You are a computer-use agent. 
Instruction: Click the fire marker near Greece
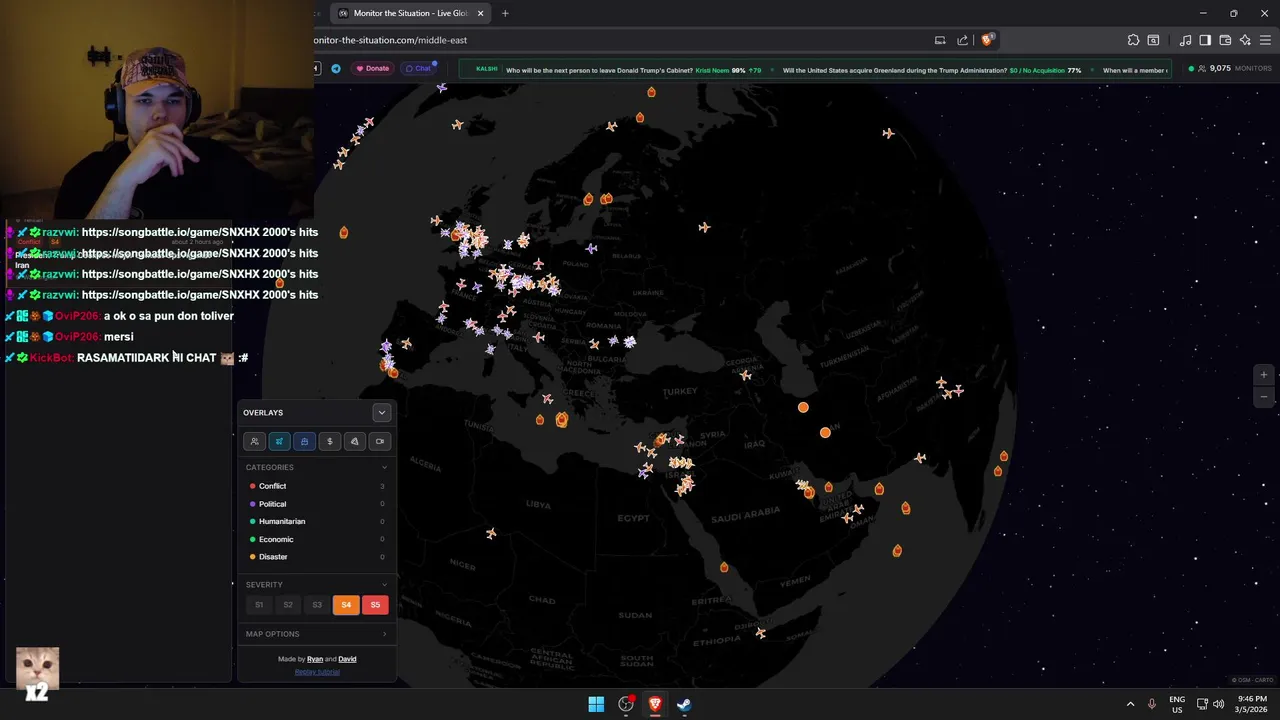pyautogui.click(x=561, y=420)
